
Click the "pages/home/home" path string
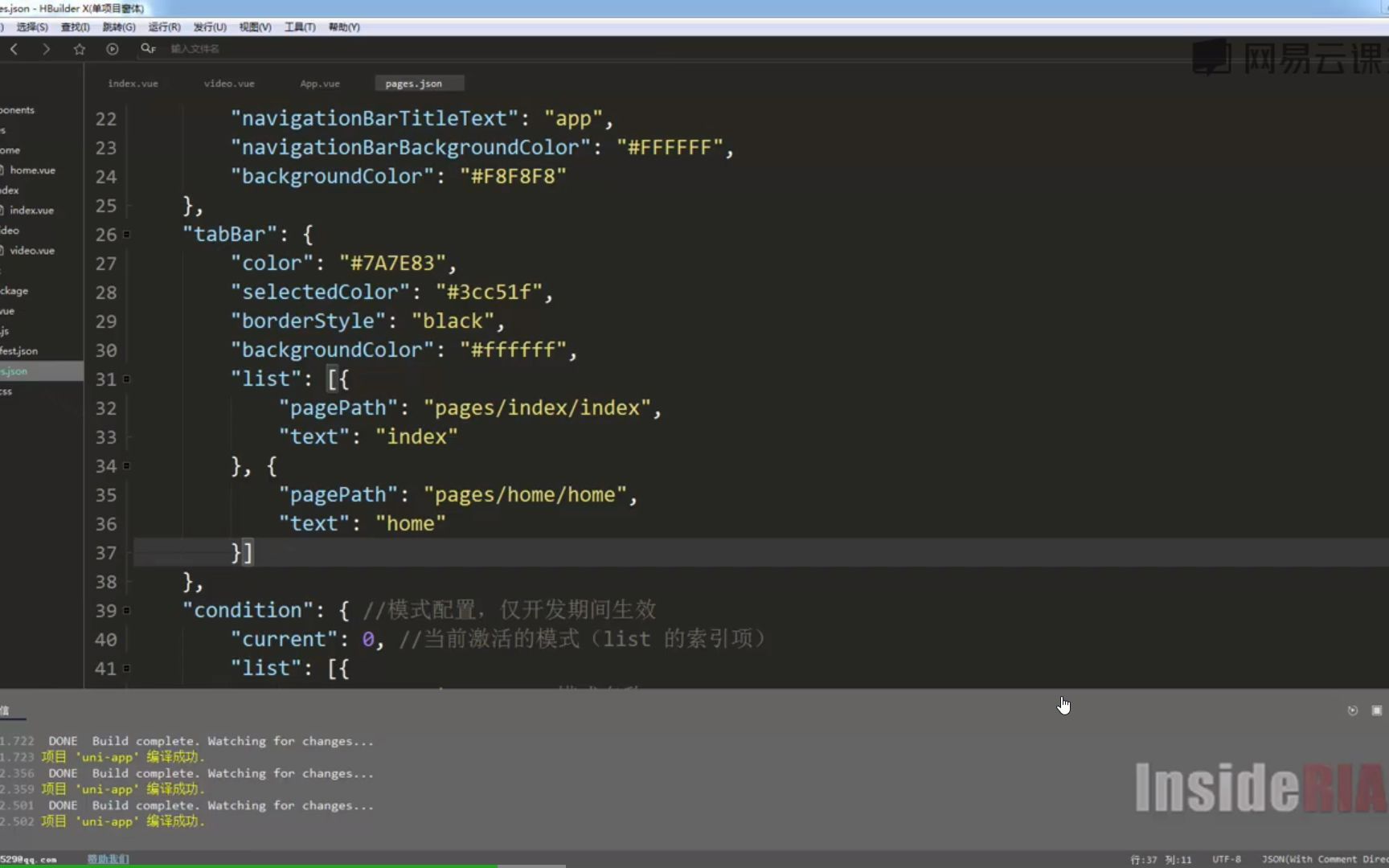coord(525,495)
